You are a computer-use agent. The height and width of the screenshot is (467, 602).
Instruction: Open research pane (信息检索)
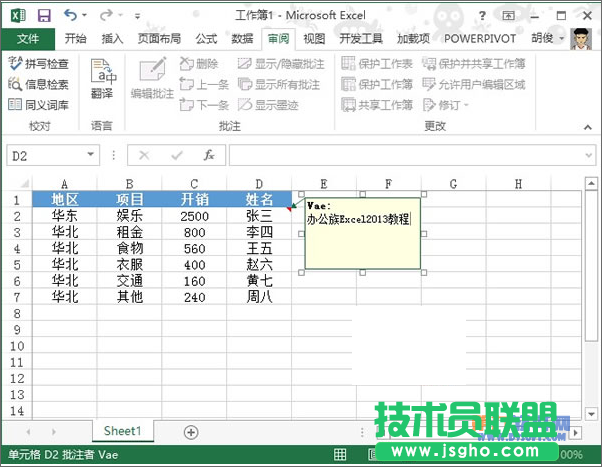coord(38,84)
